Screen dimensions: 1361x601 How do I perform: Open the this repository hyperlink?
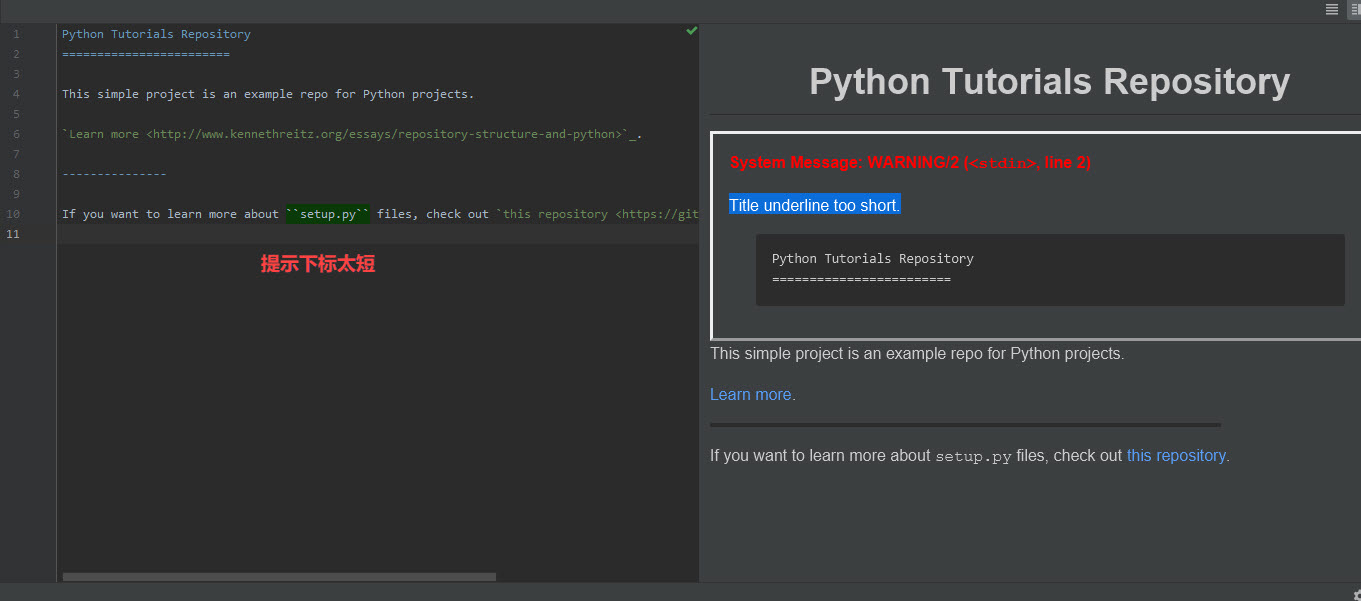[x=1176, y=455]
